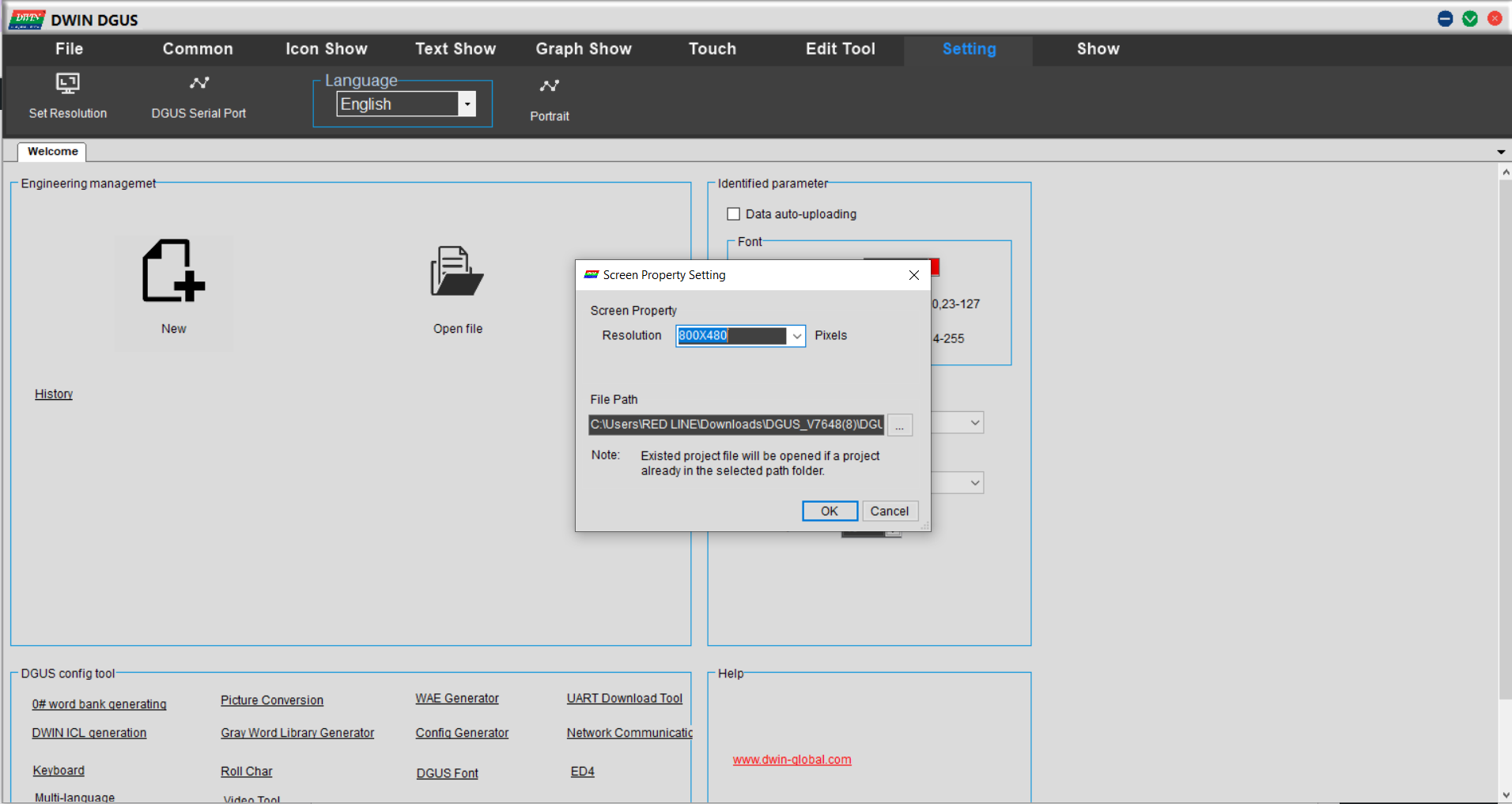This screenshot has width=1512, height=804.
Task: Click the blue minimize button in title bar
Action: pos(1445,19)
